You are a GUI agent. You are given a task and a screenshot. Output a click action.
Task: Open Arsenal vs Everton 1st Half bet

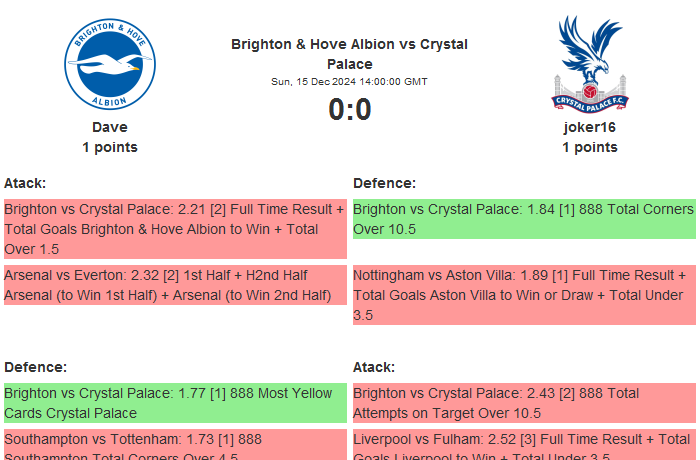point(175,285)
